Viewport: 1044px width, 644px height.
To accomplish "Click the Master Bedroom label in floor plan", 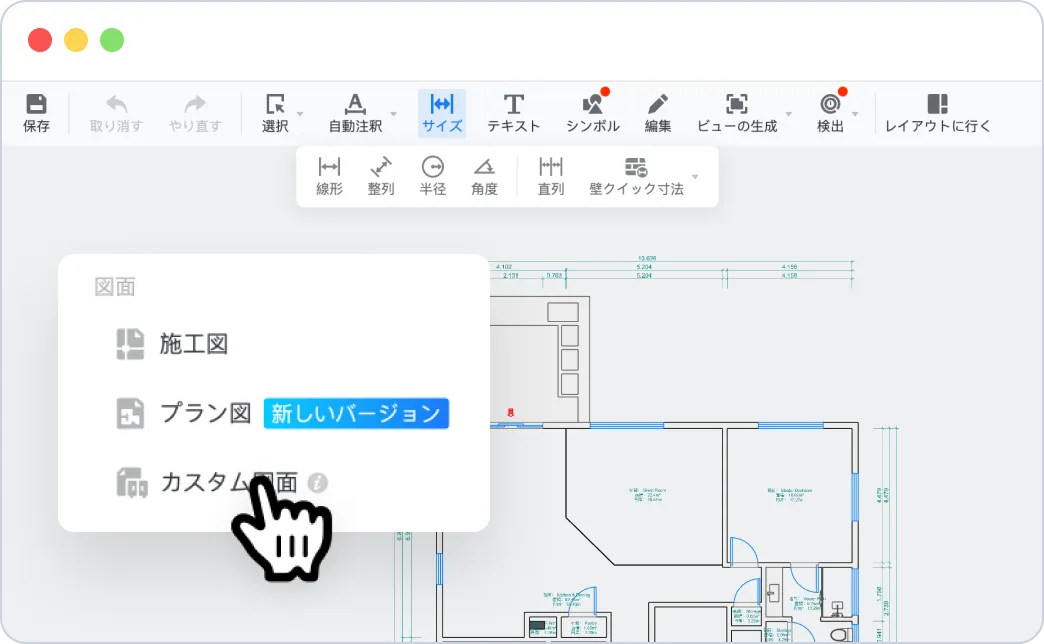I will (788, 494).
